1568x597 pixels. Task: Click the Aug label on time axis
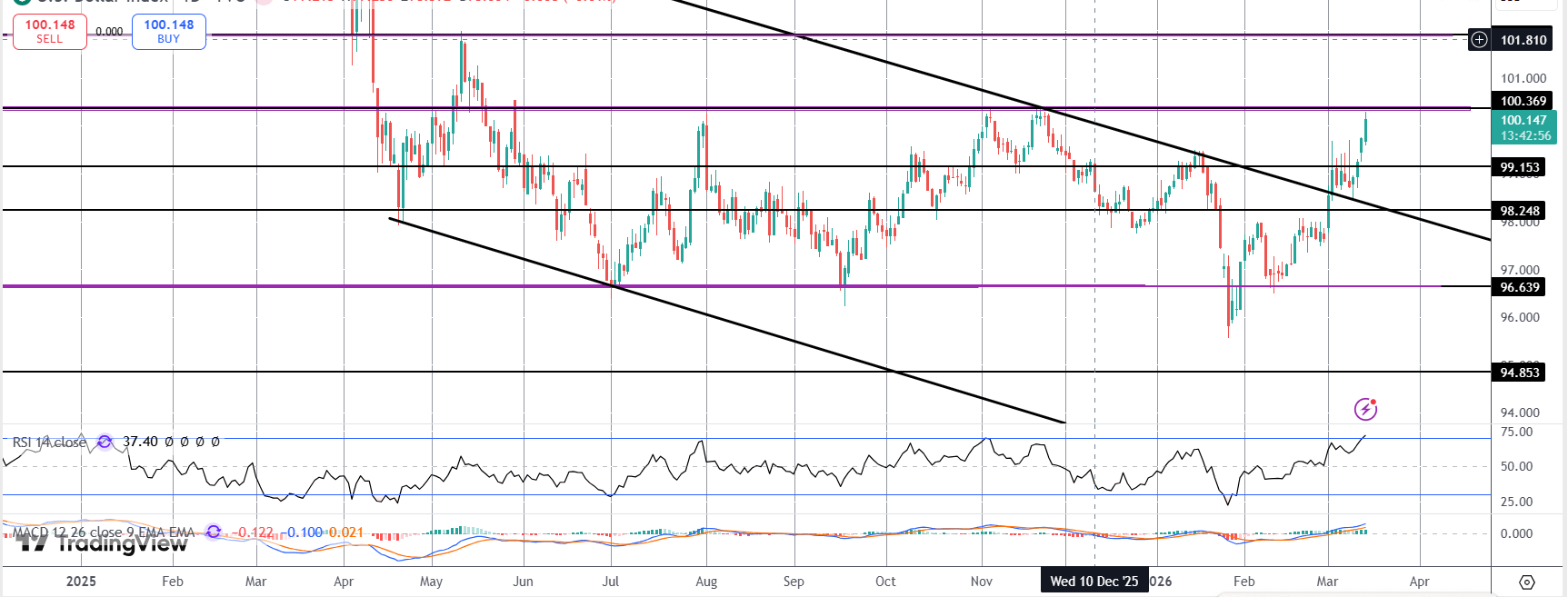pyautogui.click(x=706, y=582)
